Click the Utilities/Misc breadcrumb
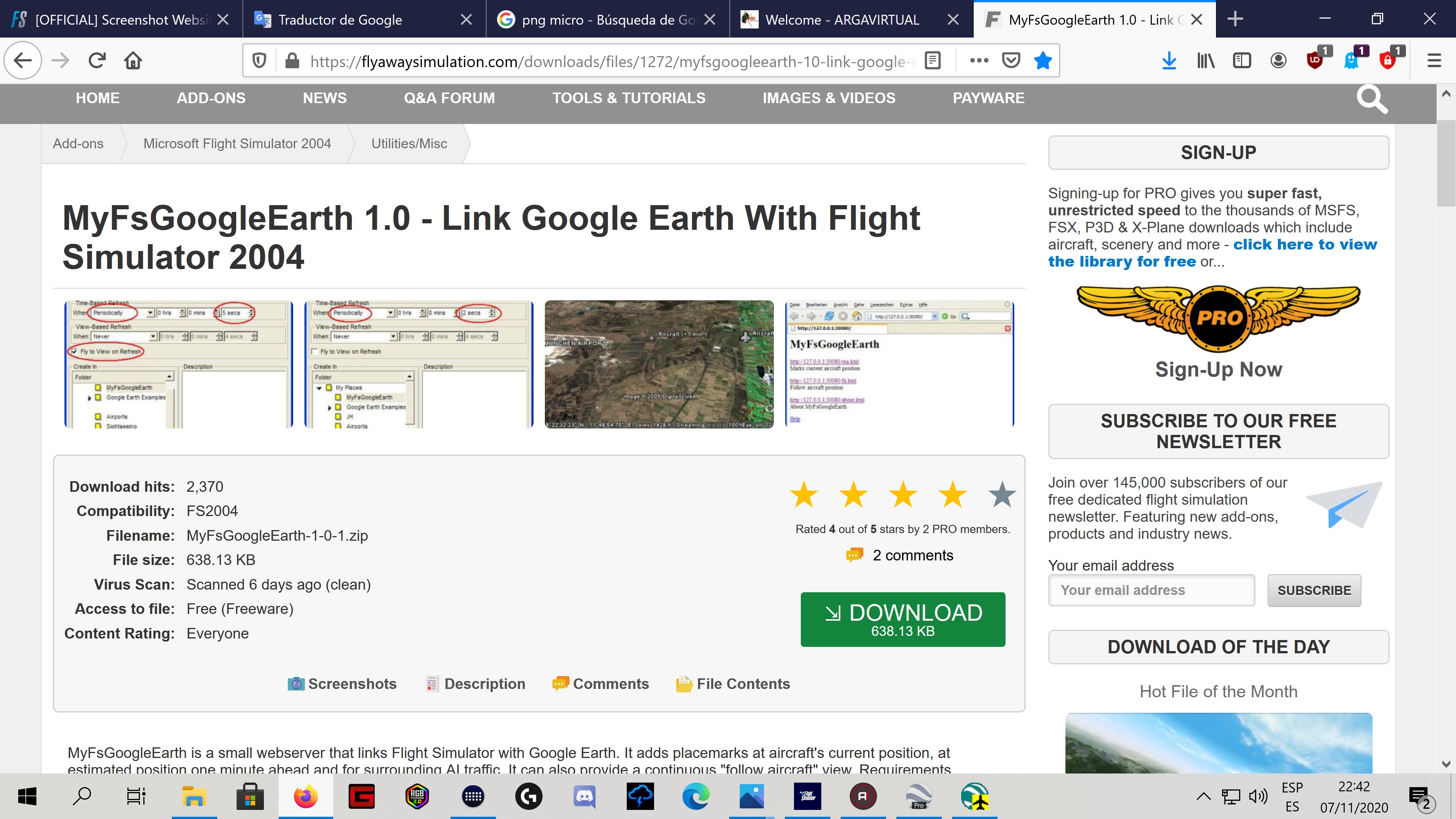1456x819 pixels. click(409, 144)
